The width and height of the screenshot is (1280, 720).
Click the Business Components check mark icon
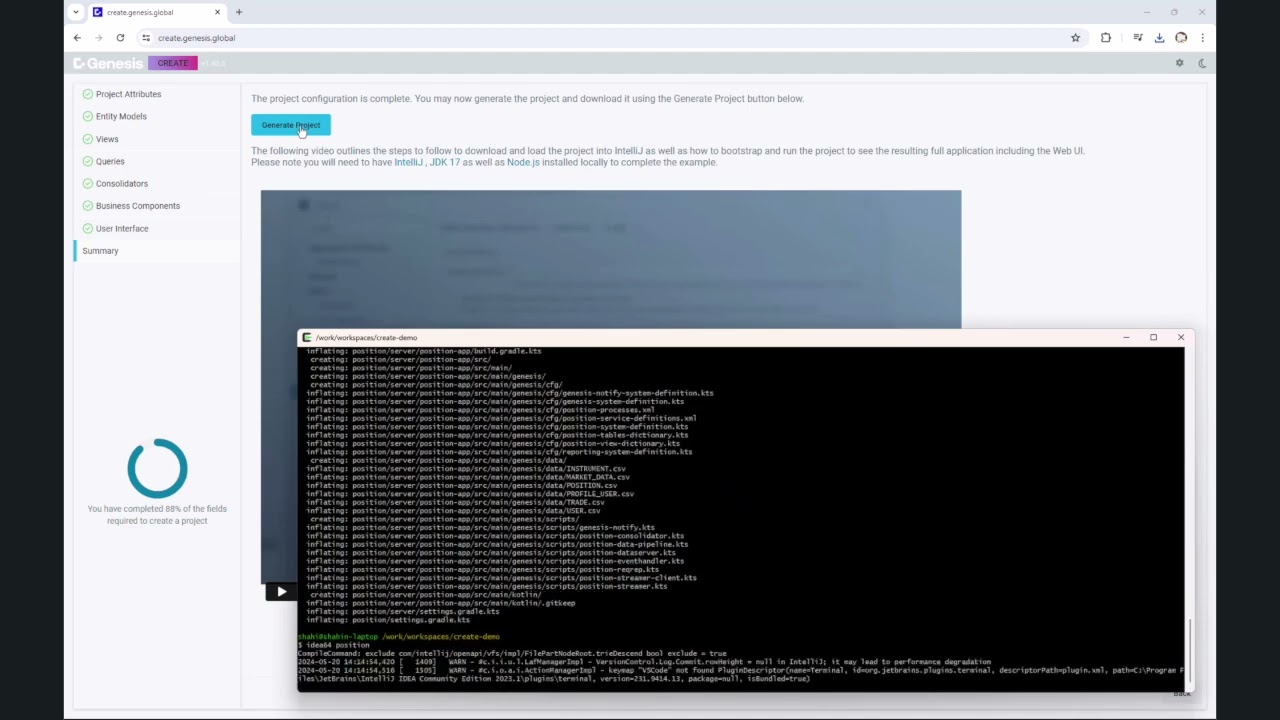click(x=87, y=206)
